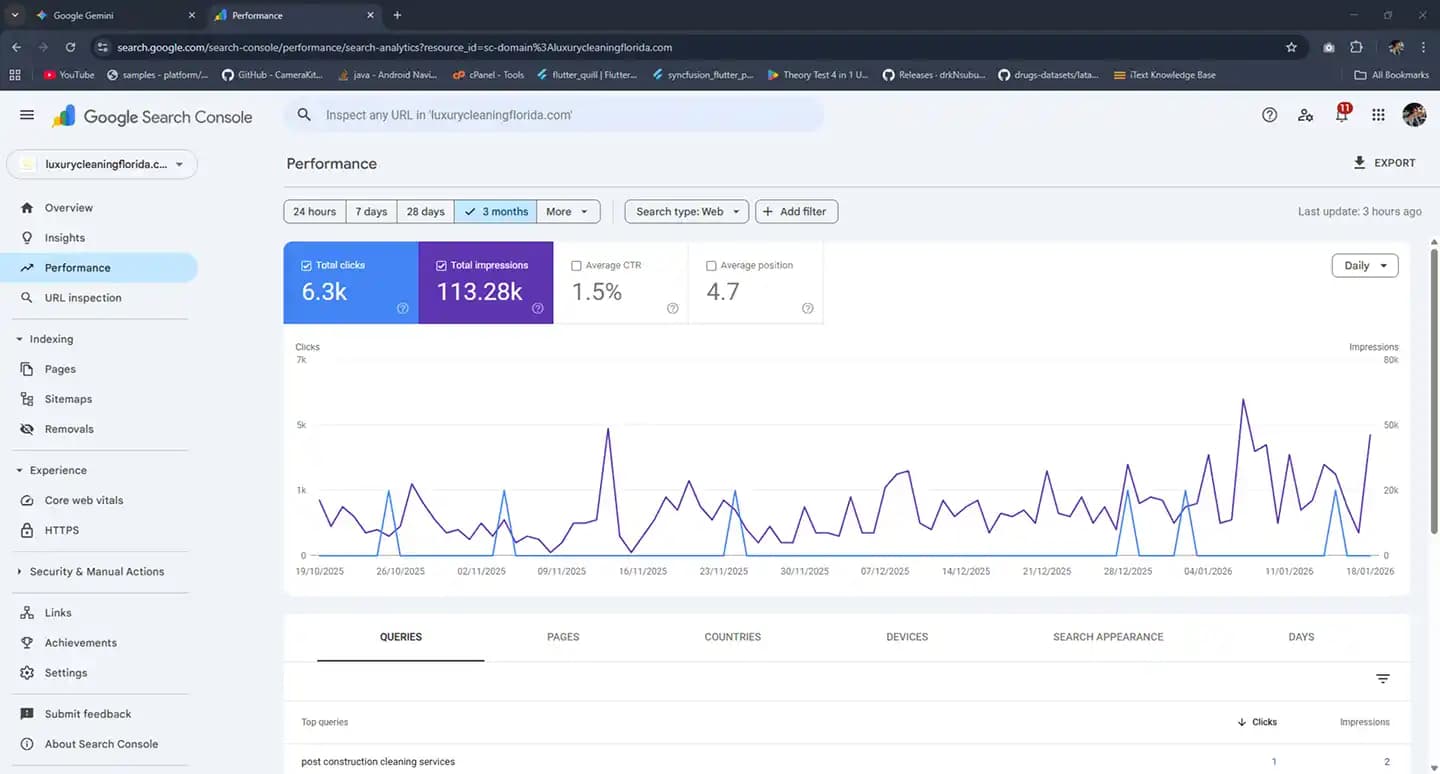Viewport: 1440px width, 774px height.
Task: Open the manage users icon
Action: click(1305, 115)
